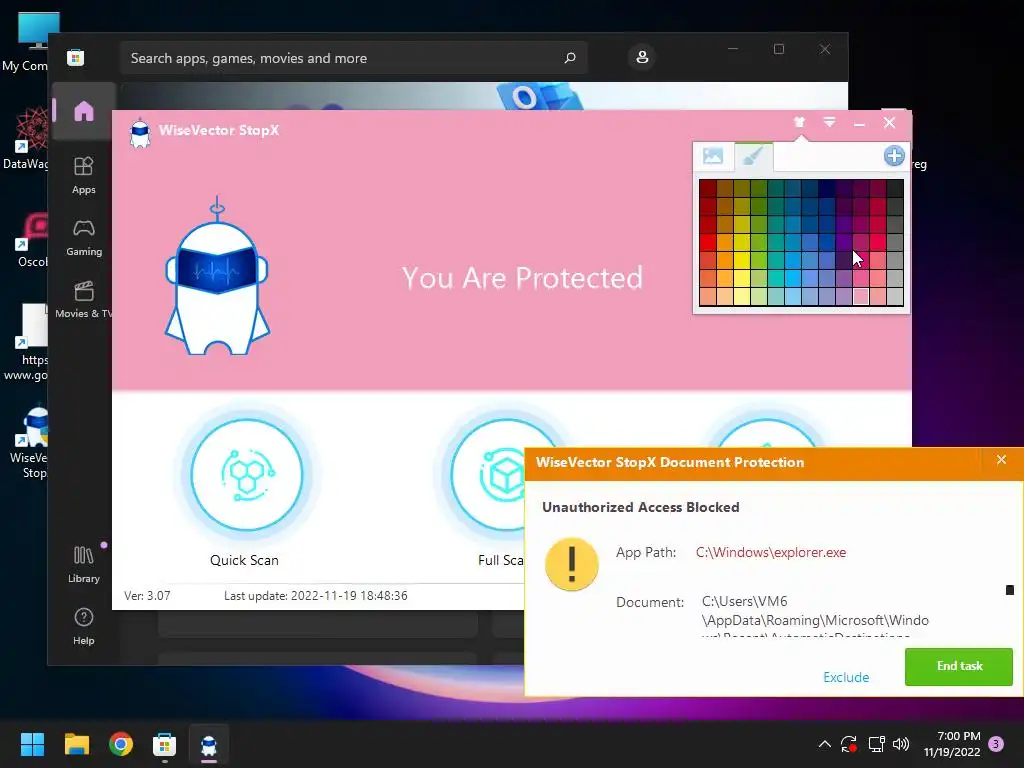Open the notification badge showing 3
This screenshot has width=1024, height=768.
(x=996, y=744)
